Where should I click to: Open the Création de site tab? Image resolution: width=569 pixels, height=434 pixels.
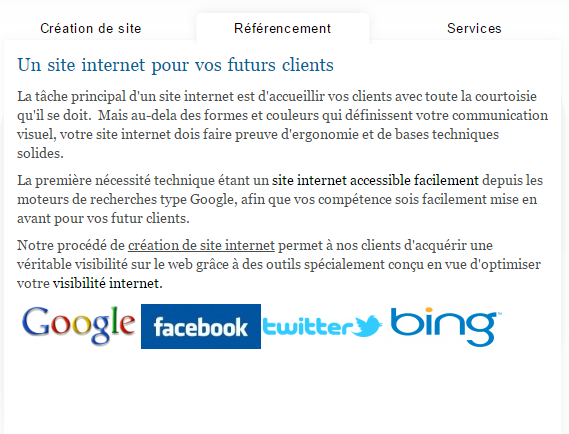[x=91, y=28]
